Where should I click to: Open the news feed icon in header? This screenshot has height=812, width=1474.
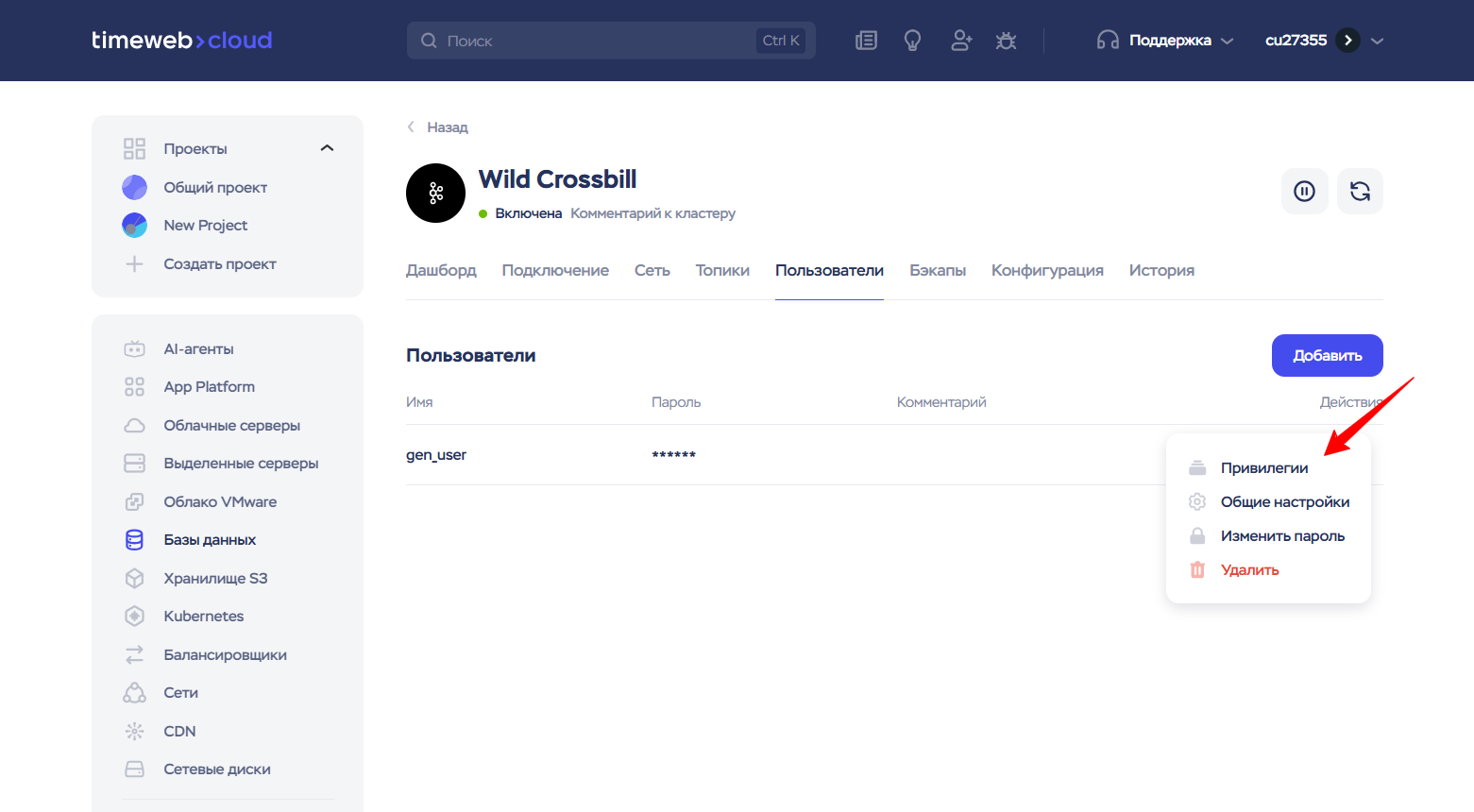coord(866,41)
